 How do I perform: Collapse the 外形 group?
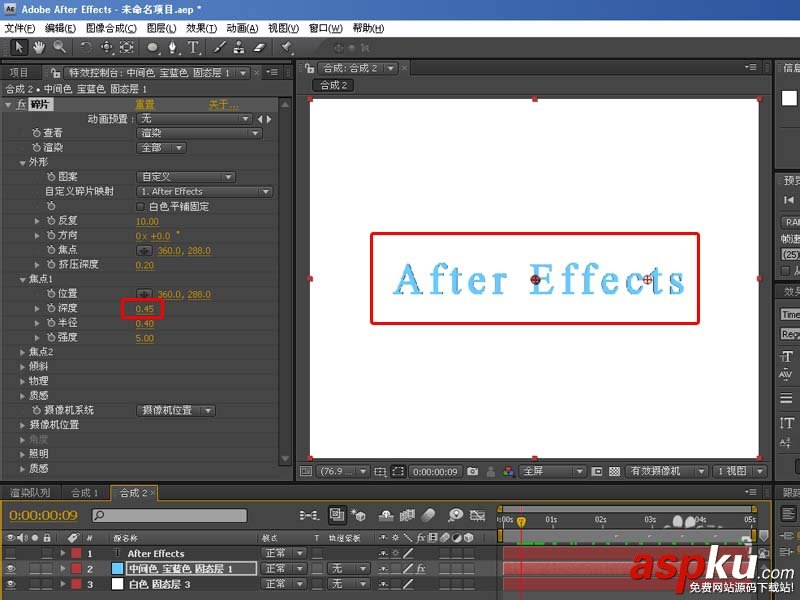(22, 163)
